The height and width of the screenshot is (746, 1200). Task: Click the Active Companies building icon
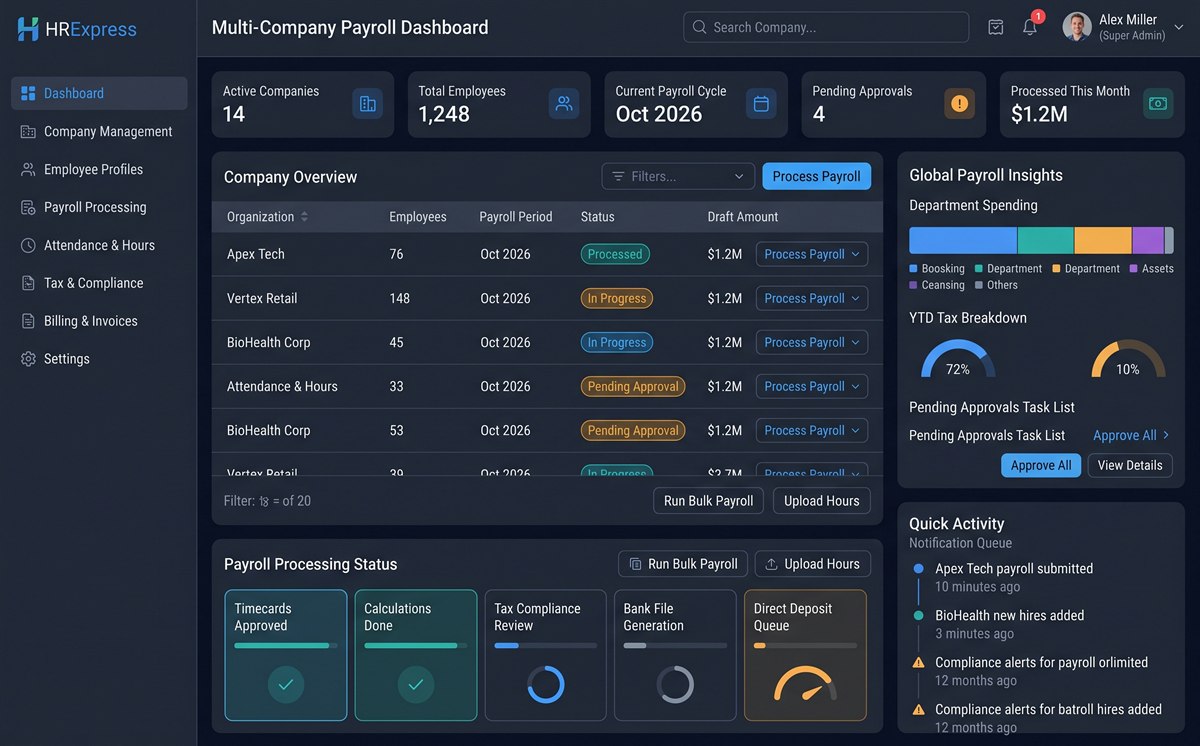pyautogui.click(x=368, y=104)
